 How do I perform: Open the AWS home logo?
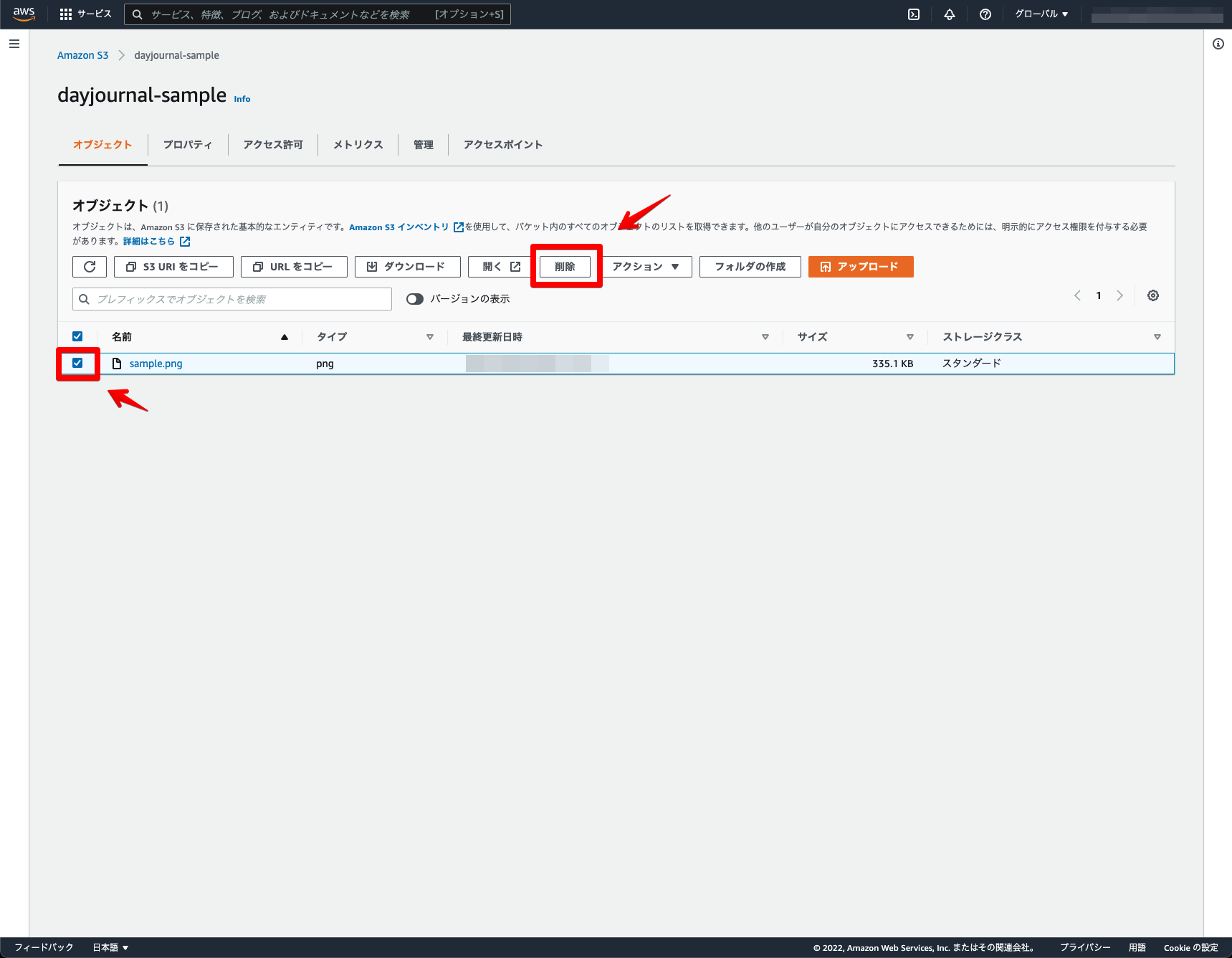[24, 14]
